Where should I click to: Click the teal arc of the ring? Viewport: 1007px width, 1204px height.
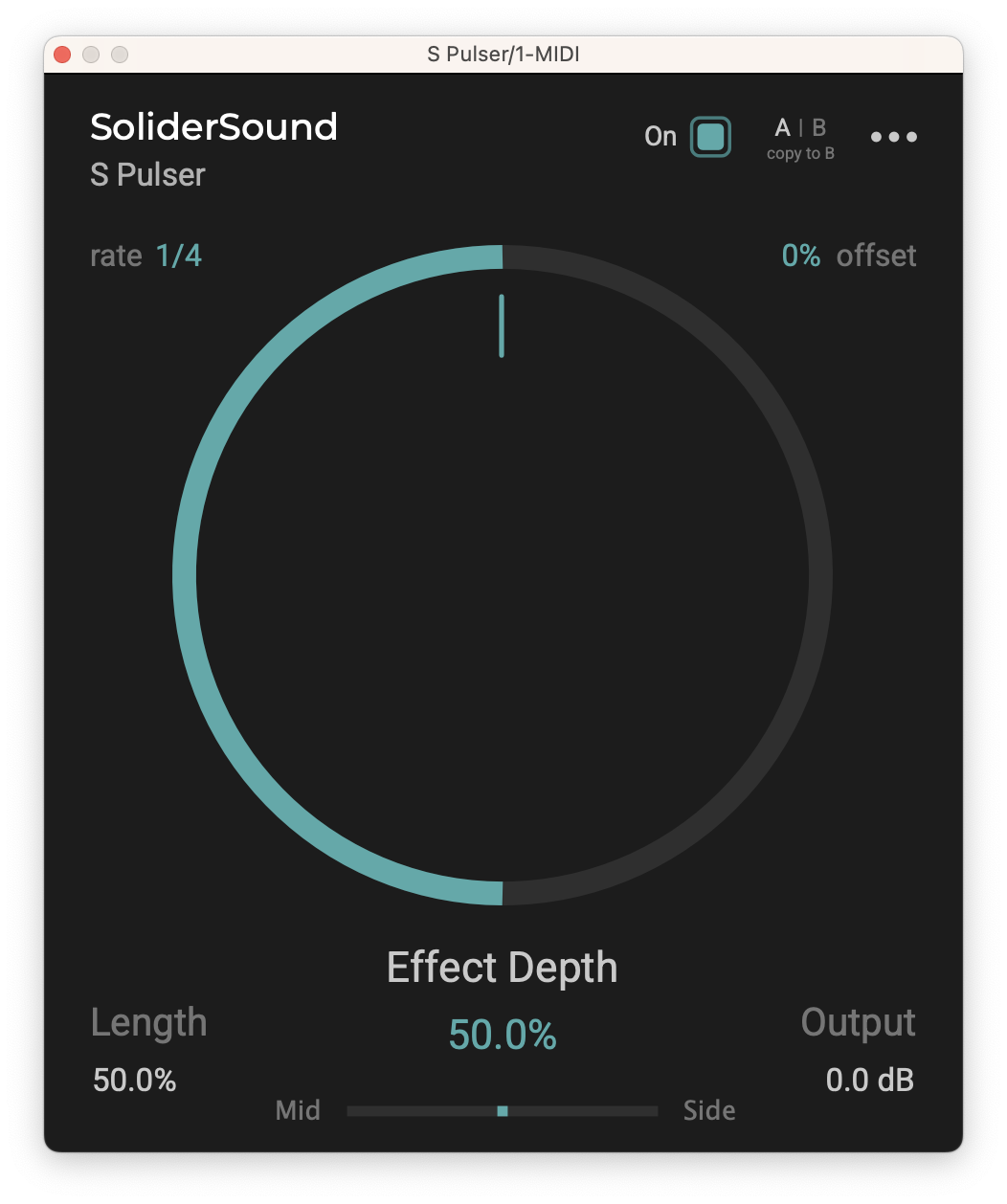pos(185,574)
